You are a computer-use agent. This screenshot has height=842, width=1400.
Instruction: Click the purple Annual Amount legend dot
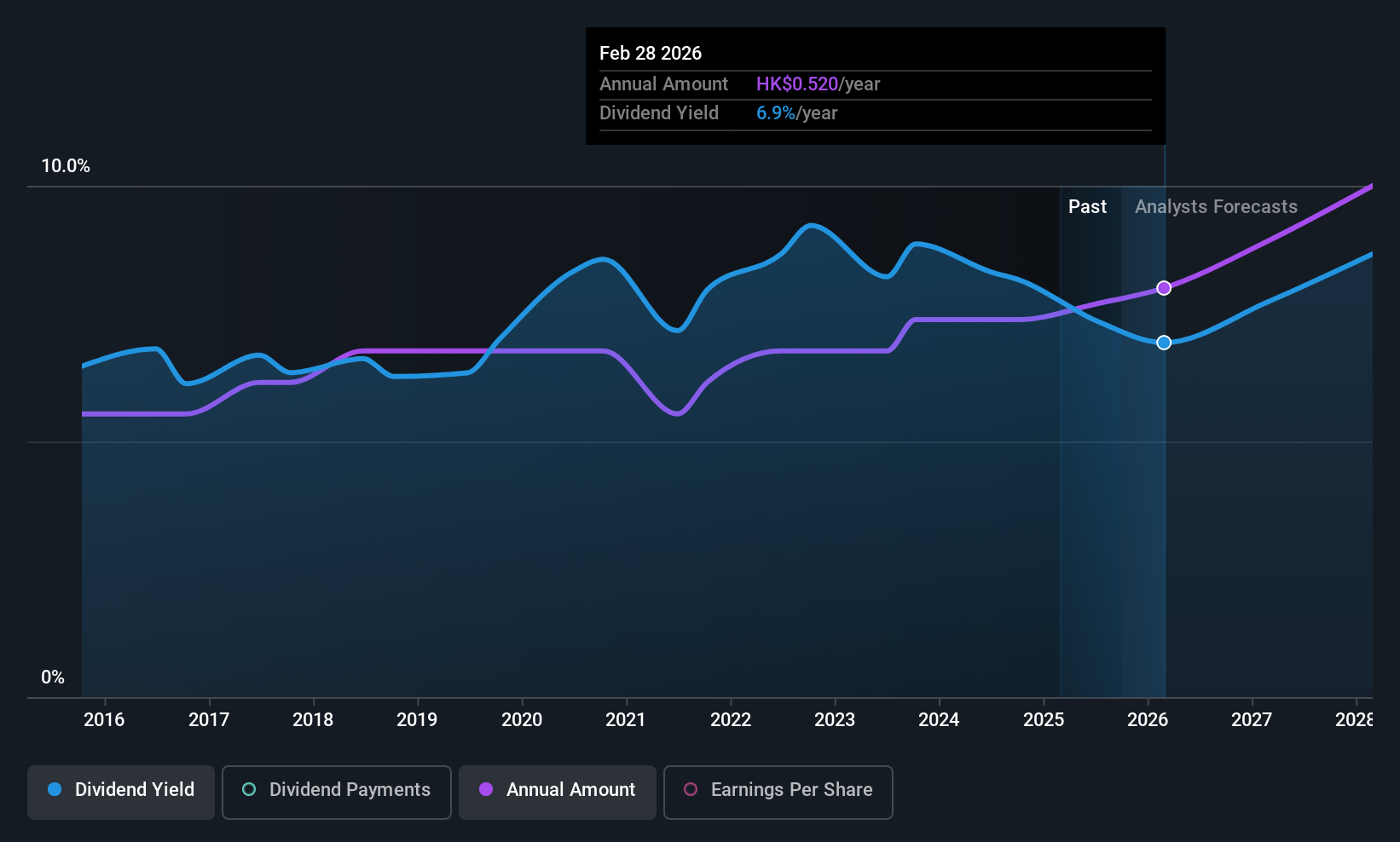486,790
